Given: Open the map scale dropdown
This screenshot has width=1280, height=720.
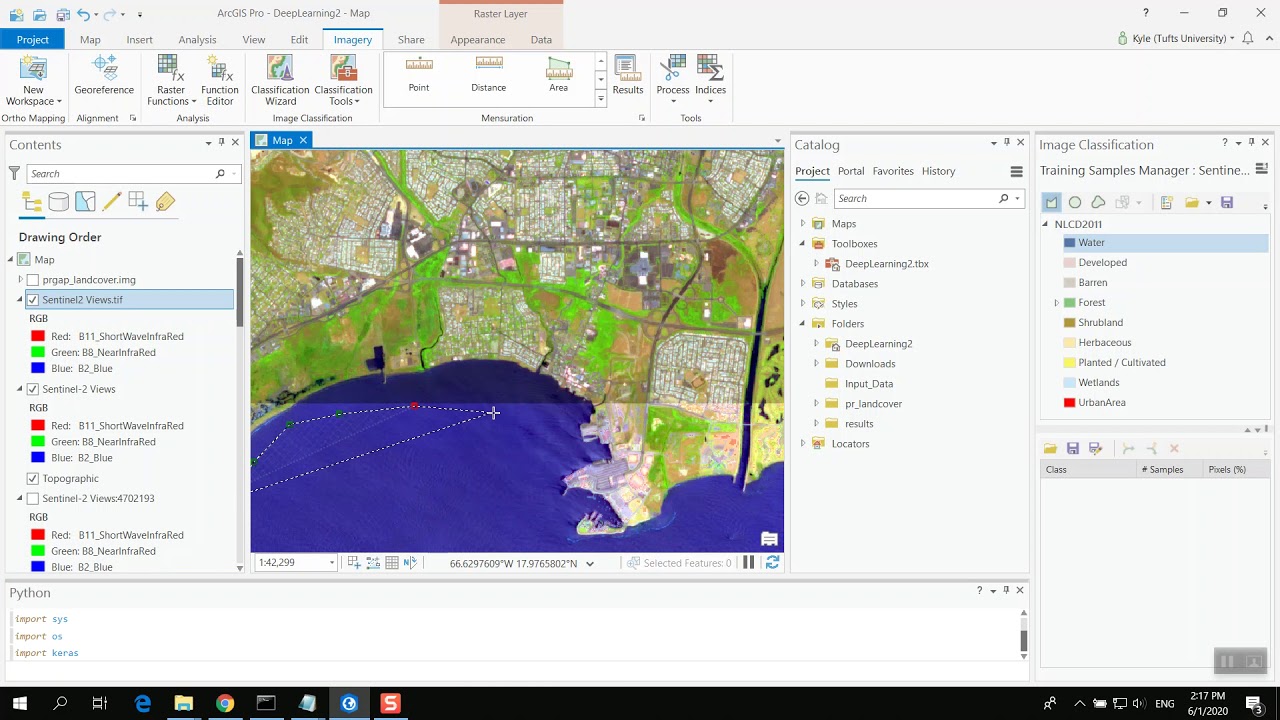Looking at the screenshot, I should pos(332,563).
